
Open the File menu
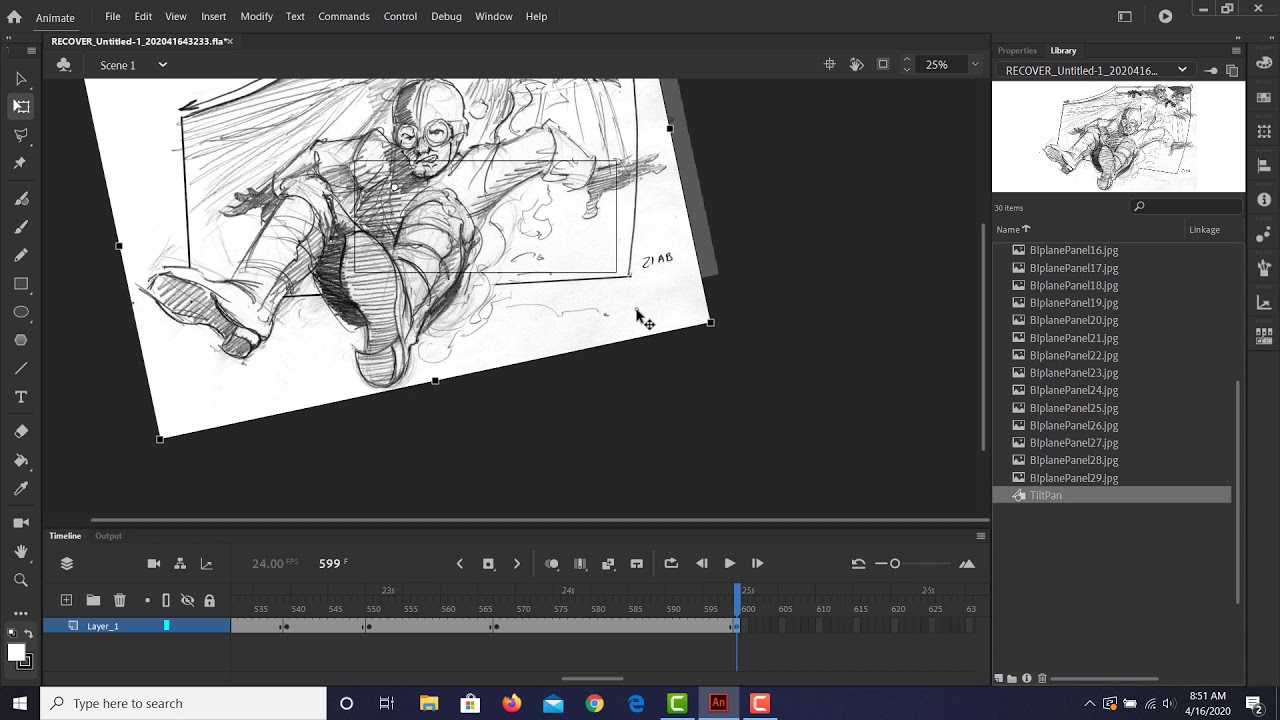[x=113, y=16]
